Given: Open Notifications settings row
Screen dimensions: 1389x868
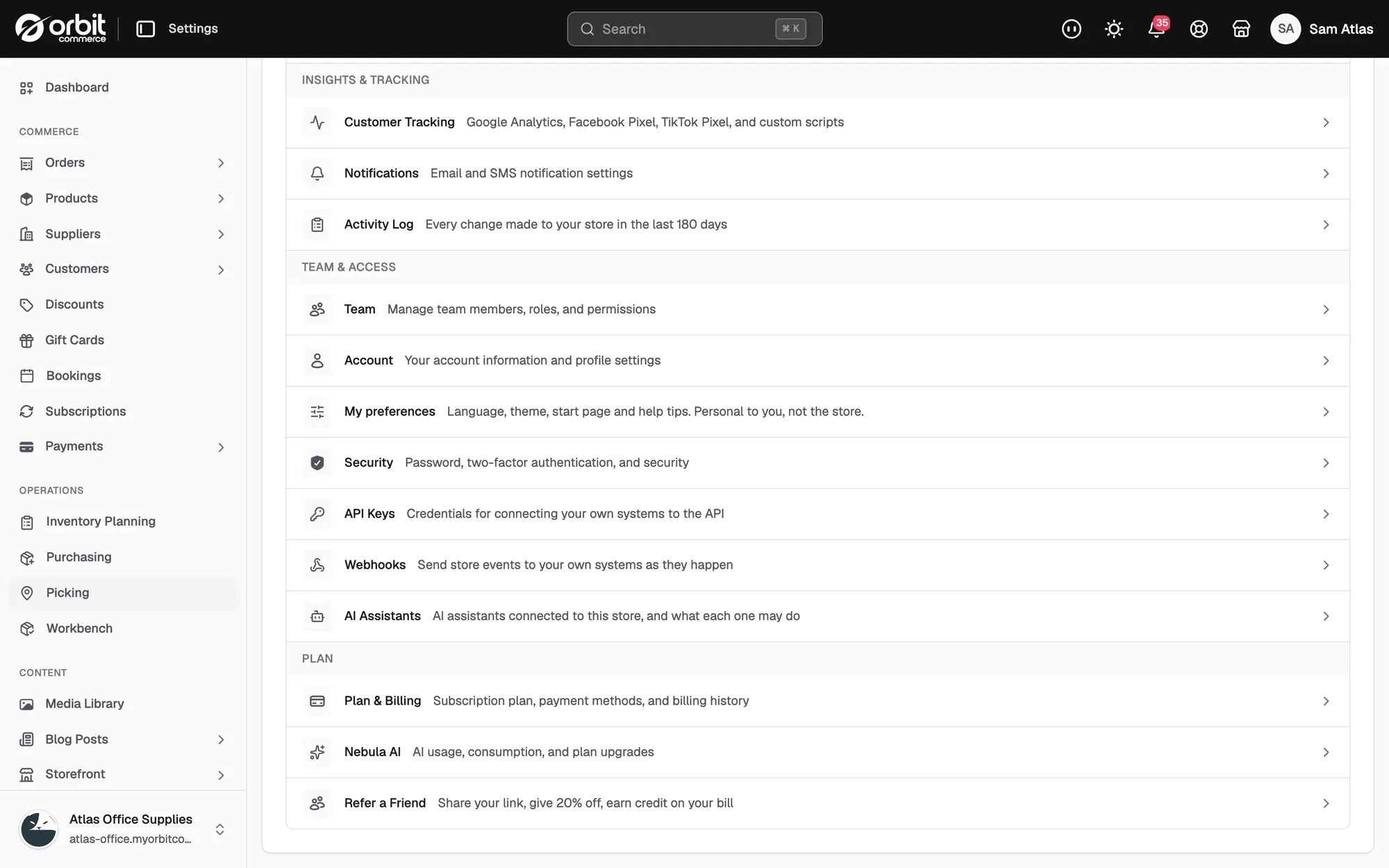Looking at the screenshot, I should [817, 174].
